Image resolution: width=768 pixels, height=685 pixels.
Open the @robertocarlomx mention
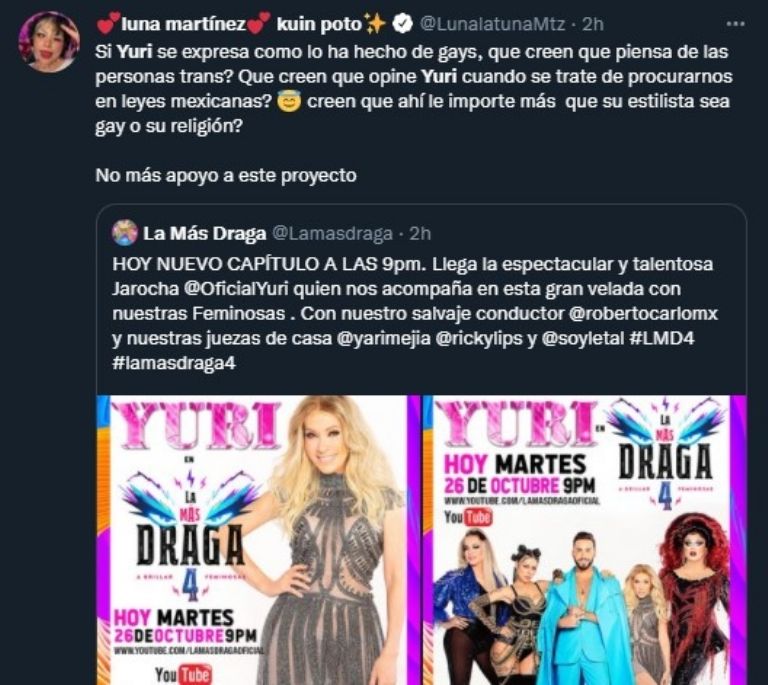643,313
